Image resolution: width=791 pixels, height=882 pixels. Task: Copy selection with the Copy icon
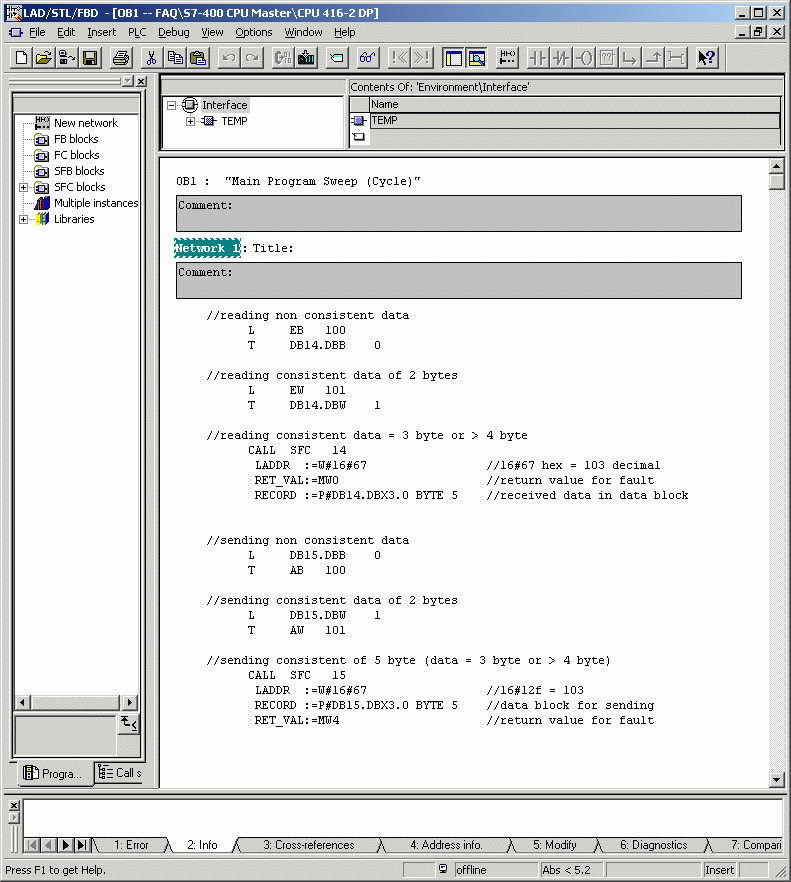[175, 58]
